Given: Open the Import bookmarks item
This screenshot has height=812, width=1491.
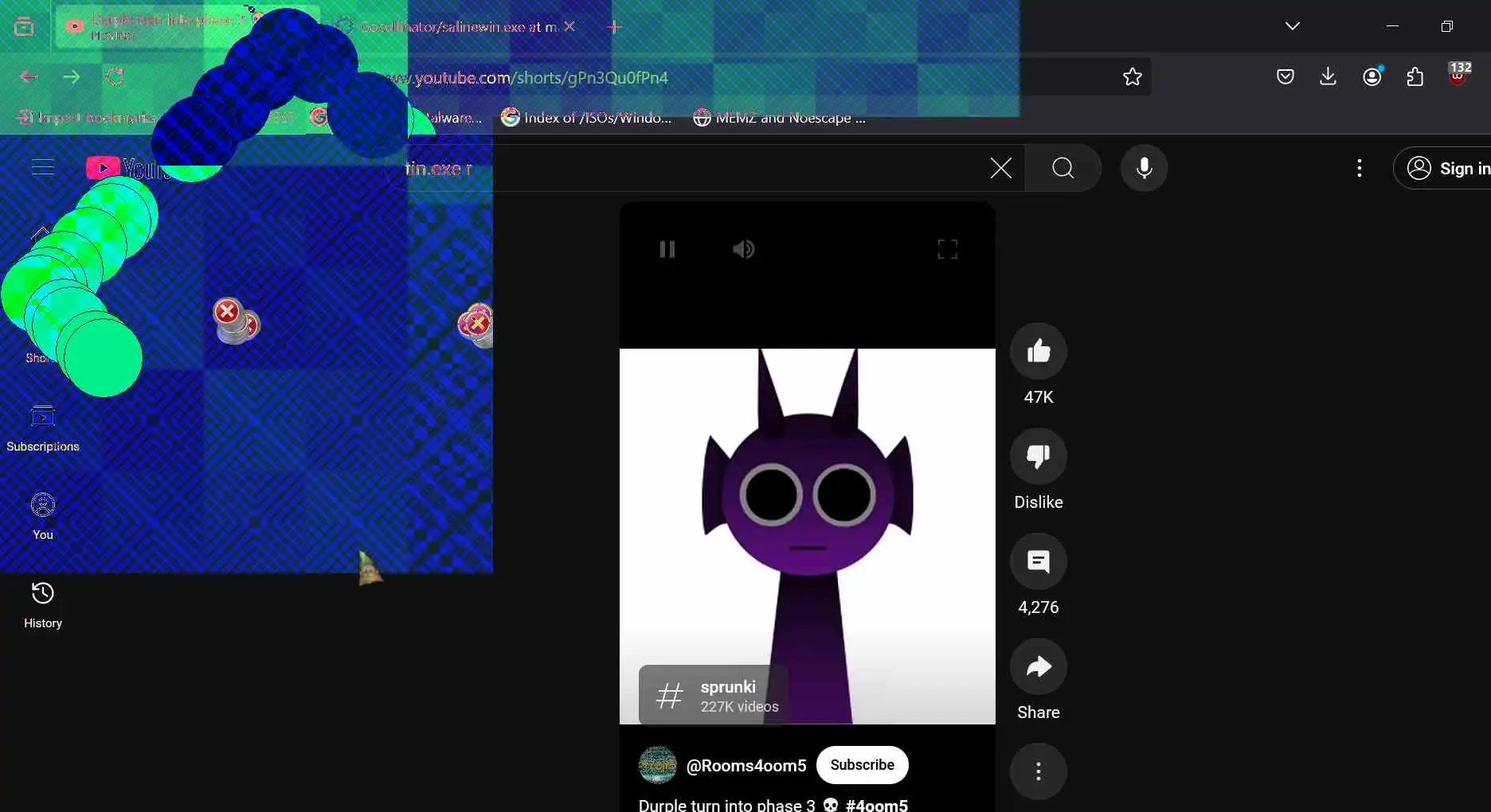Looking at the screenshot, I should 85,118.
